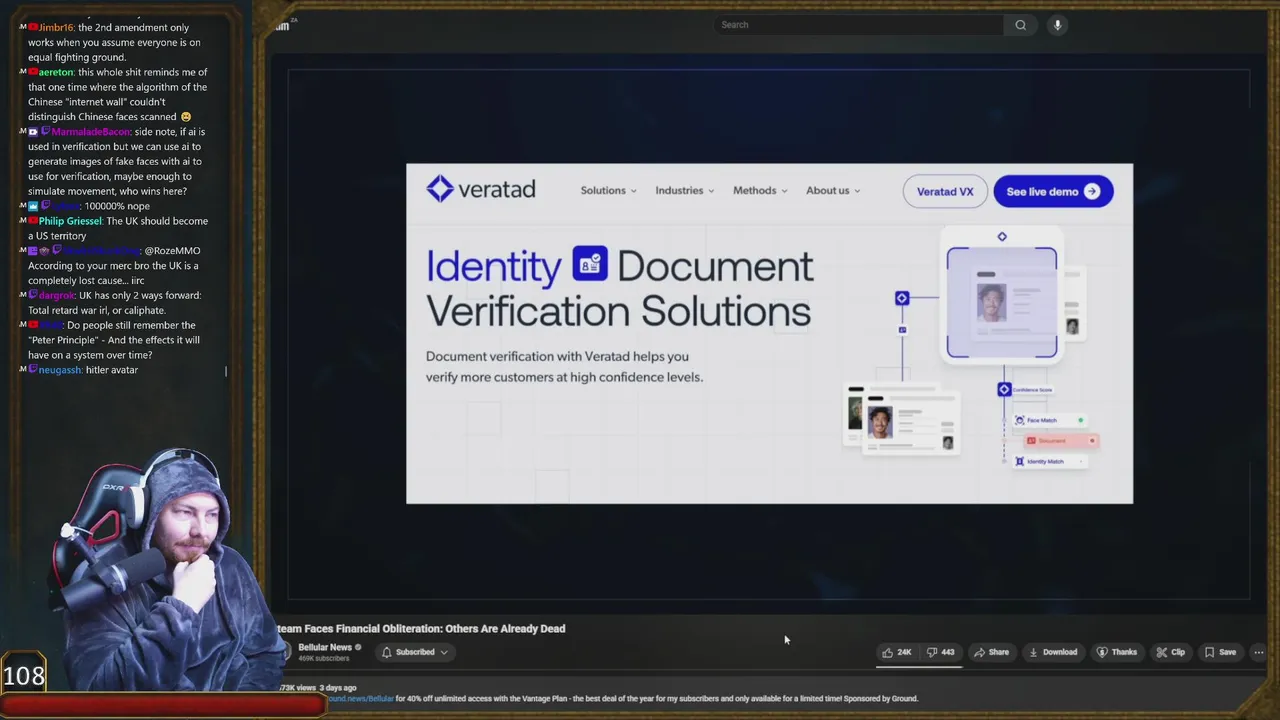Focus the YouTube search field
This screenshot has height=720, width=1280.
859,25
